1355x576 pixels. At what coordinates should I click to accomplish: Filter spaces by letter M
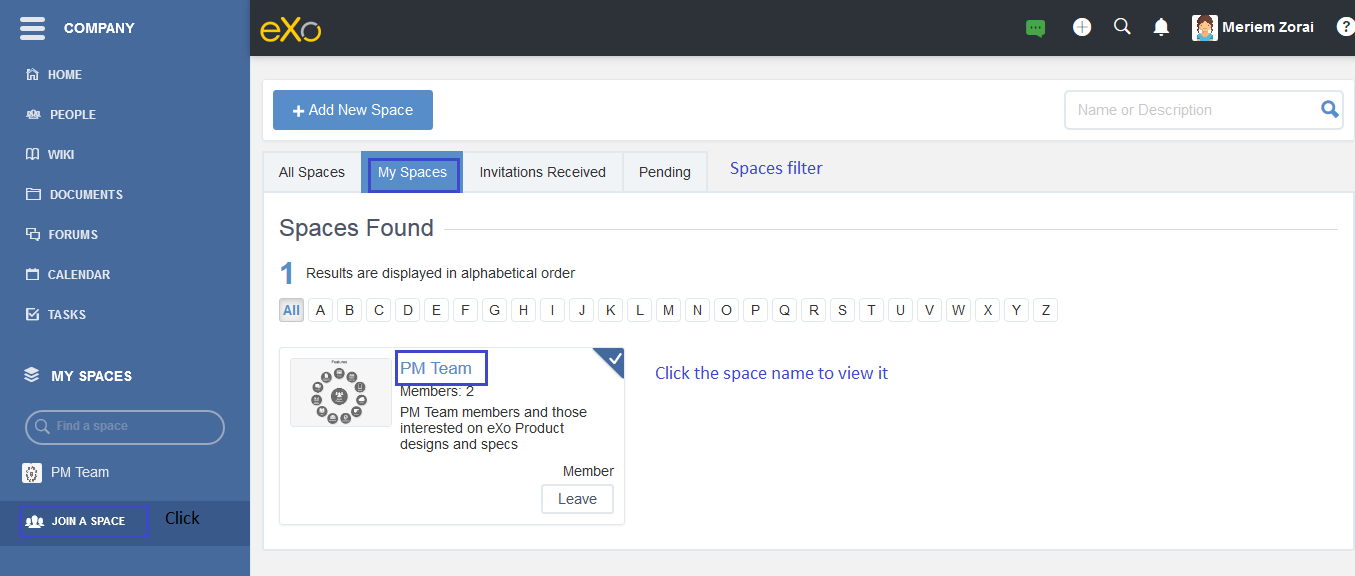pos(668,310)
